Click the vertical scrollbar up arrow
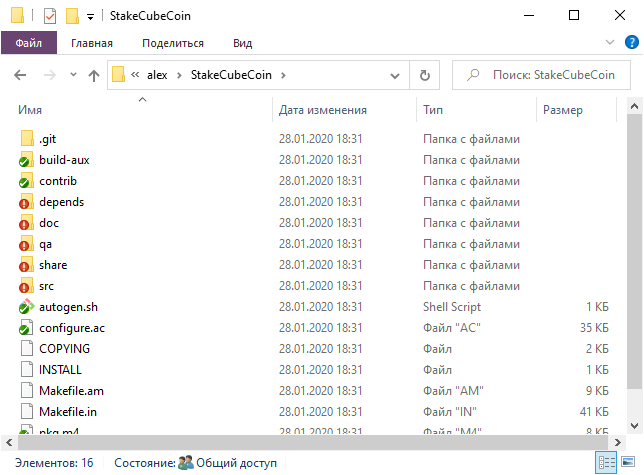The width and height of the screenshot is (644, 475). coord(634,106)
